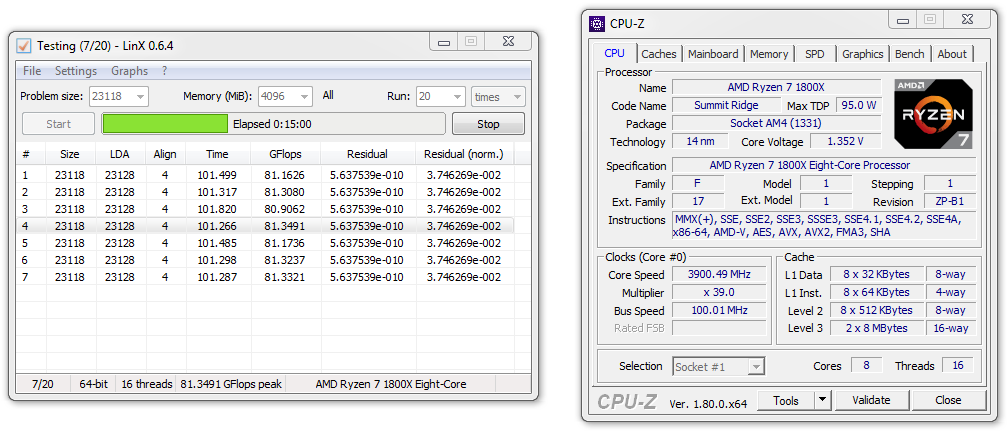Image resolution: width=1007 pixels, height=431 pixels.
Task: Expand the Socket #1 selection dropdown
Action: coord(755,367)
